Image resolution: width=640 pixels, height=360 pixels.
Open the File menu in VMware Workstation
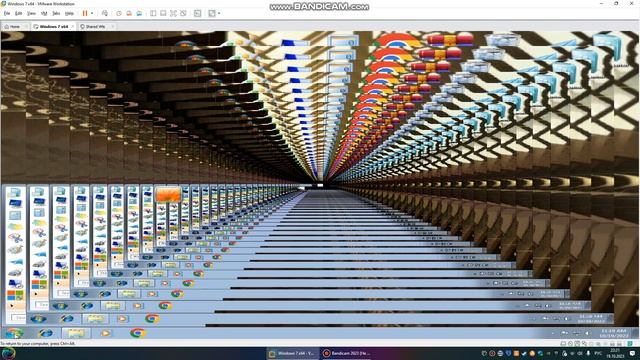pos(7,13)
